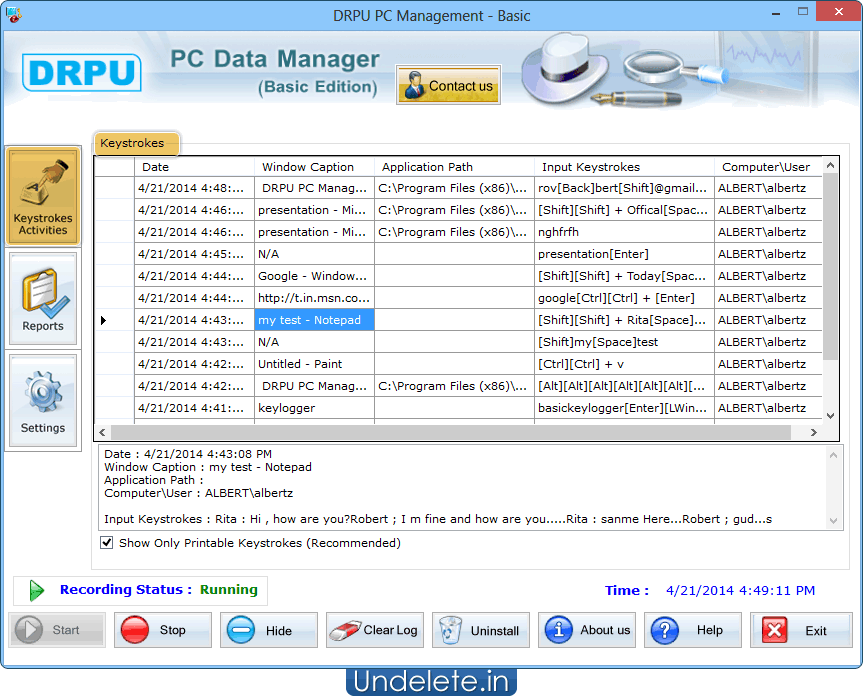Select 'http://t.in.msn.co...' caption cell
Image resolution: width=863 pixels, height=696 pixels.
[x=314, y=298]
